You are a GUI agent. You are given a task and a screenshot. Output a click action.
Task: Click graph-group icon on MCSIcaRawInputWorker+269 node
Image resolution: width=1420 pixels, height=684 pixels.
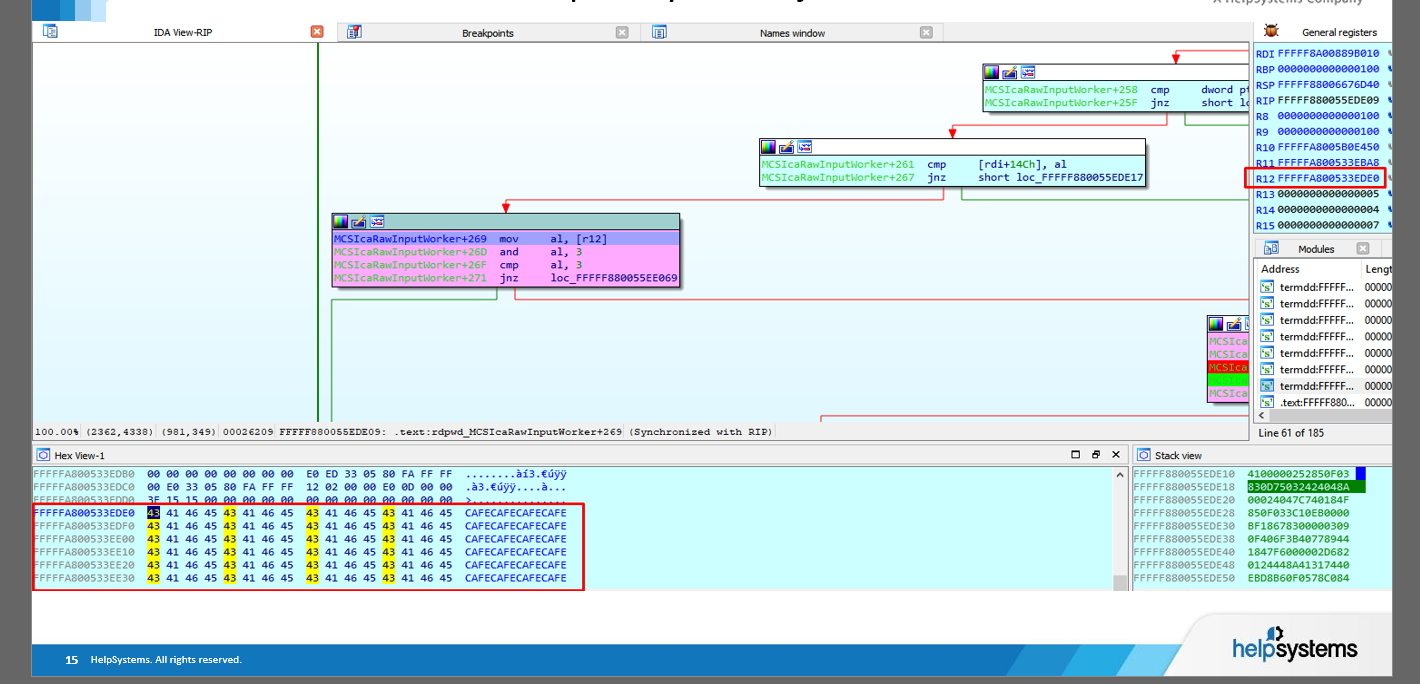click(x=377, y=221)
